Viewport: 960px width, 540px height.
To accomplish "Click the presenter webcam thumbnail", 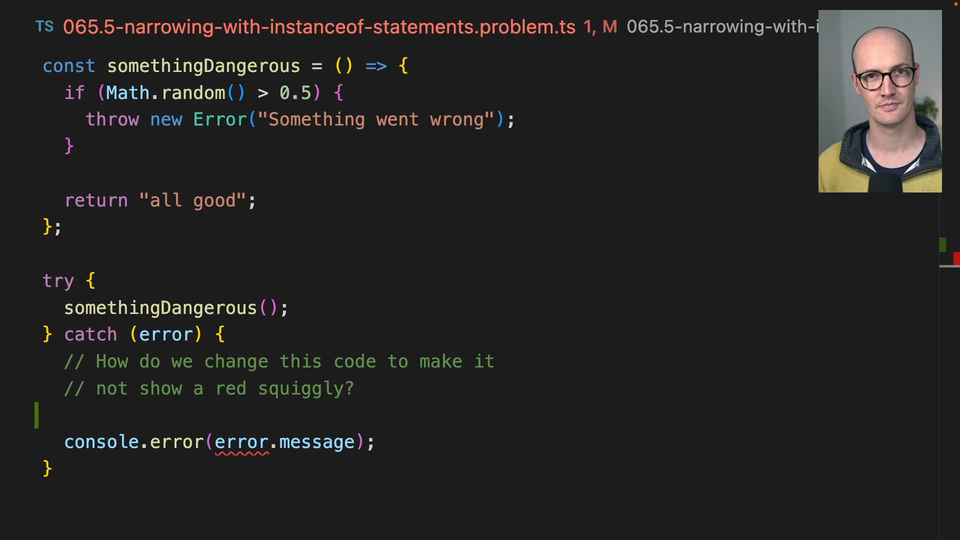I will (x=879, y=101).
